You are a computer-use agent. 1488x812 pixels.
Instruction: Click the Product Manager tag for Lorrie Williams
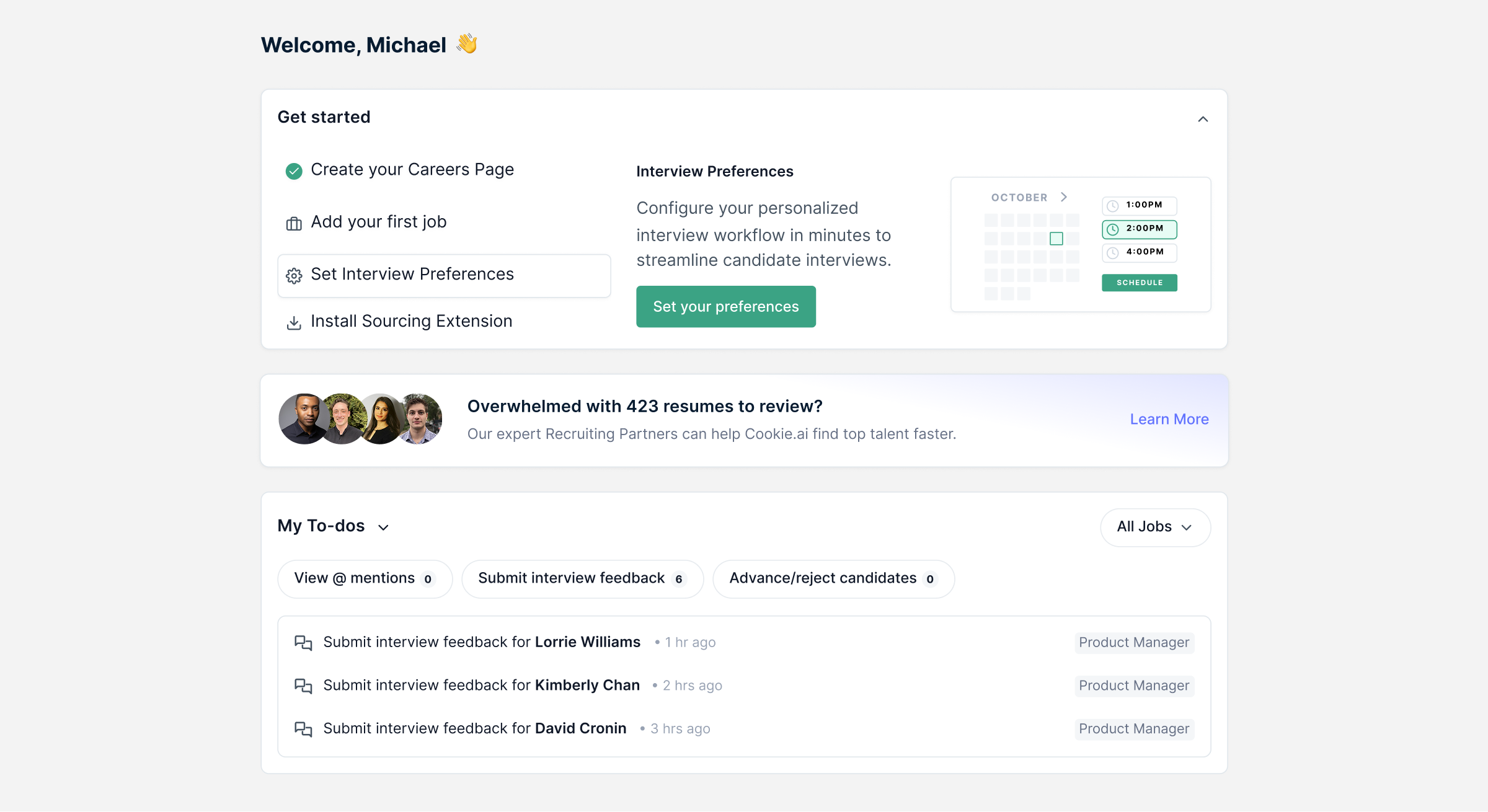coord(1133,643)
